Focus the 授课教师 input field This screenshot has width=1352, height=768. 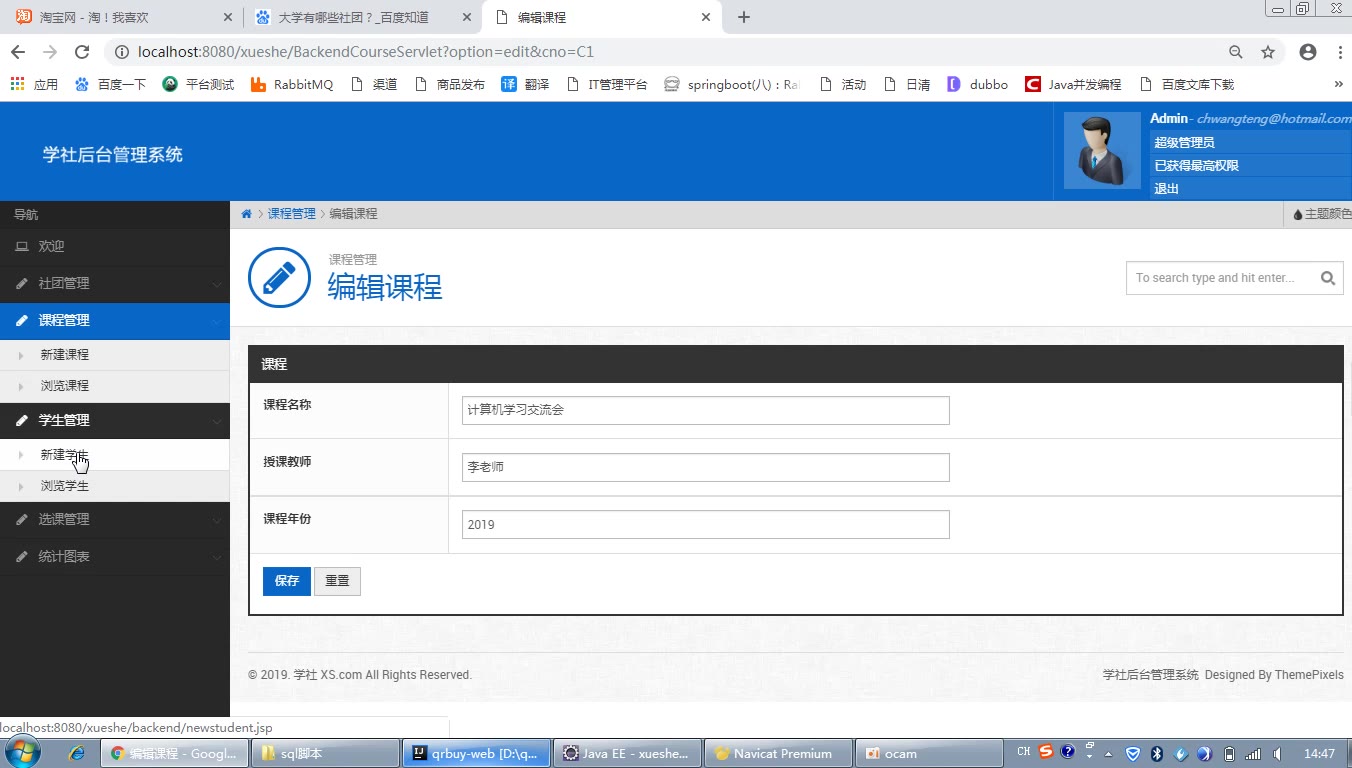pos(705,467)
